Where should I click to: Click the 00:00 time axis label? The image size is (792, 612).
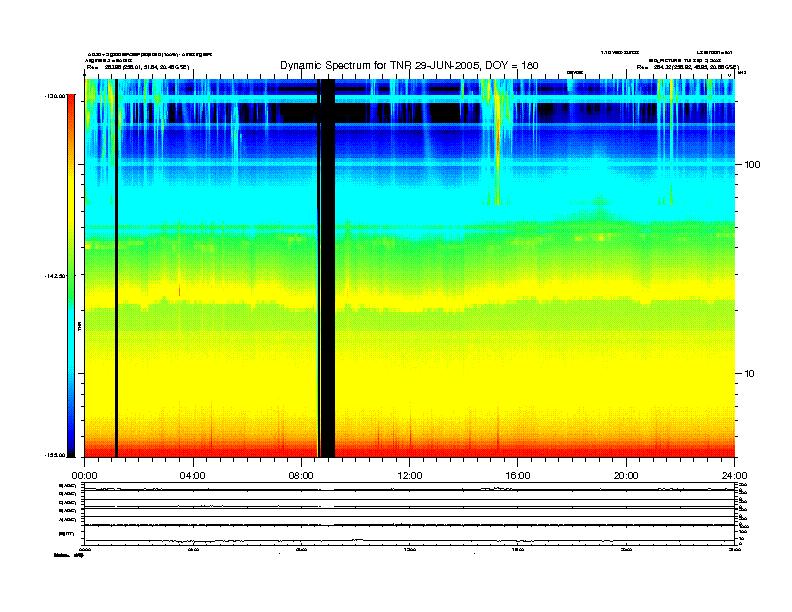84,476
